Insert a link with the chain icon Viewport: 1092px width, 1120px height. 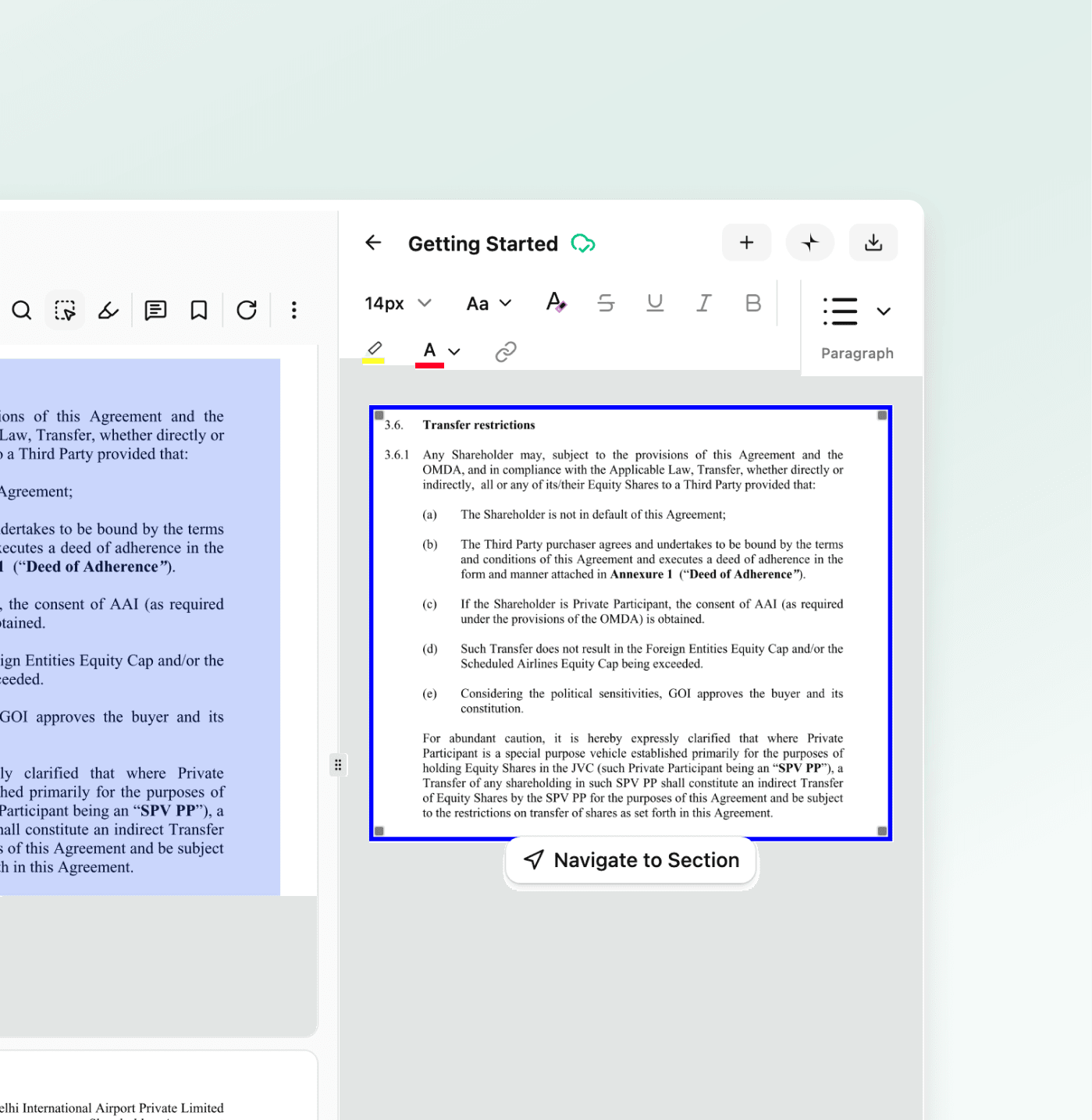[506, 352]
